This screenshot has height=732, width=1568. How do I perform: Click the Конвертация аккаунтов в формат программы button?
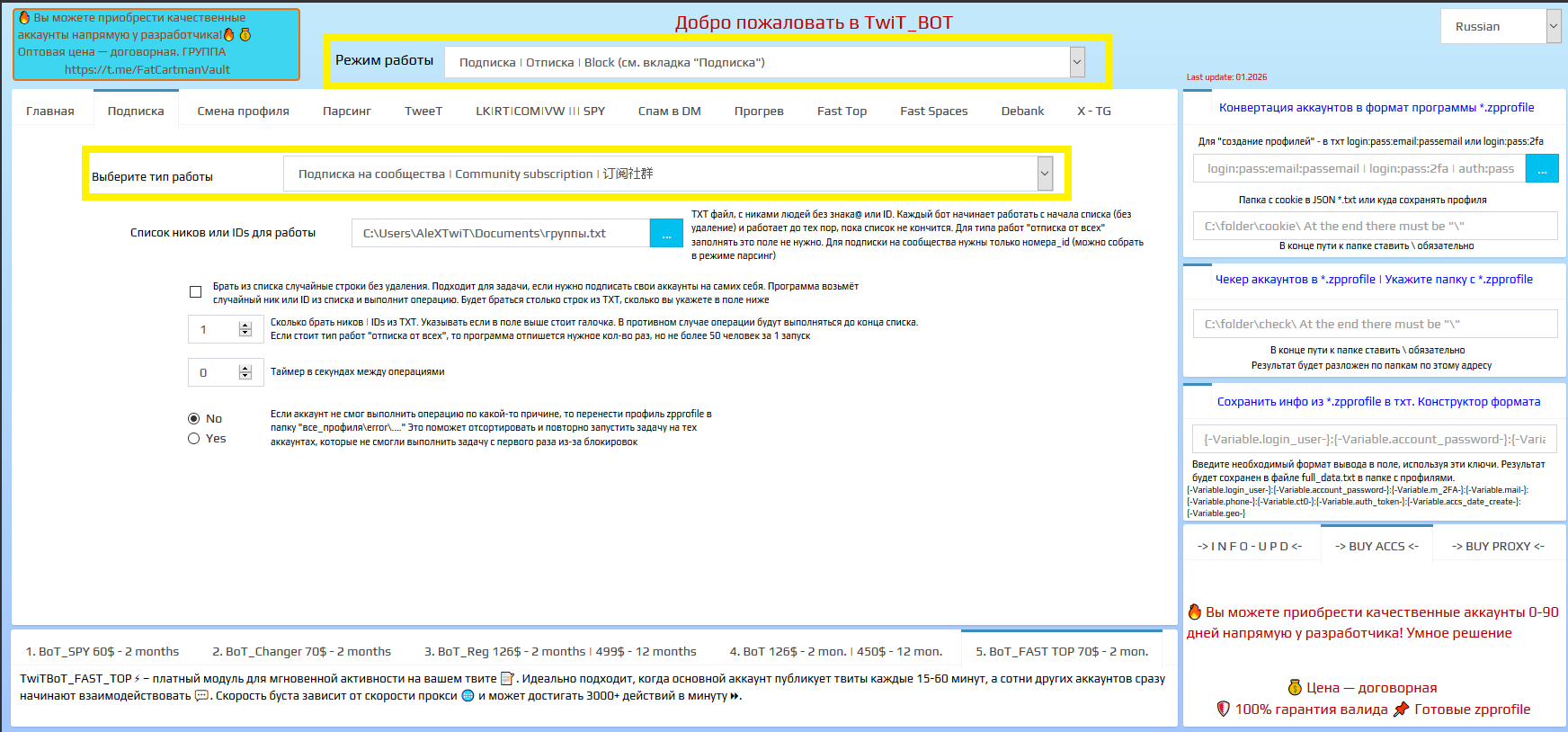click(1376, 108)
